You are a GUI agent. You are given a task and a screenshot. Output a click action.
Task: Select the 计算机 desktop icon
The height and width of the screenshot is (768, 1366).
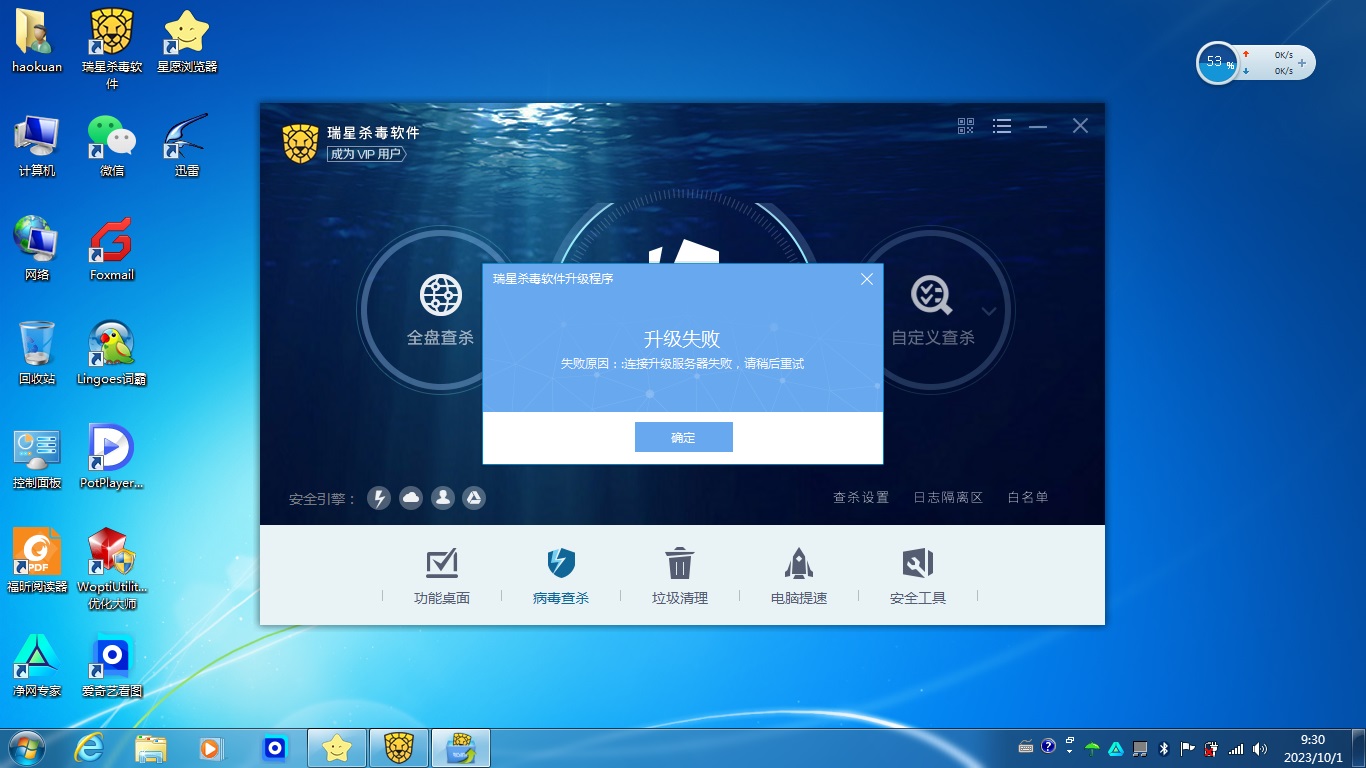37,145
